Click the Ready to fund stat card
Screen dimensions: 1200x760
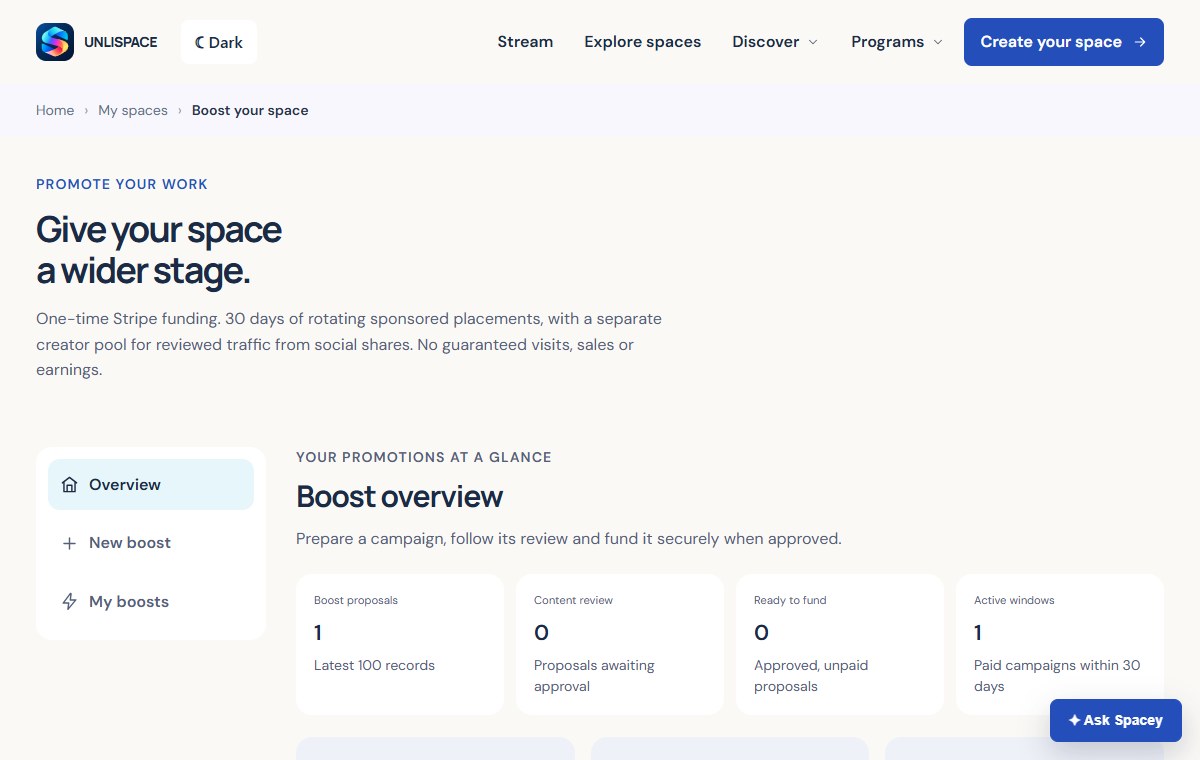pos(840,644)
